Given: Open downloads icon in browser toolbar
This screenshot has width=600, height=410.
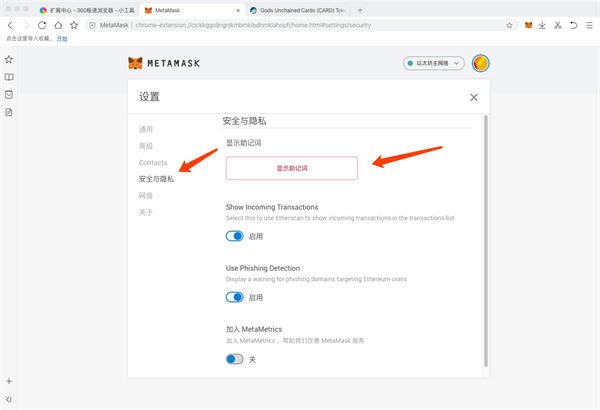Looking at the screenshot, I should [x=542, y=25].
